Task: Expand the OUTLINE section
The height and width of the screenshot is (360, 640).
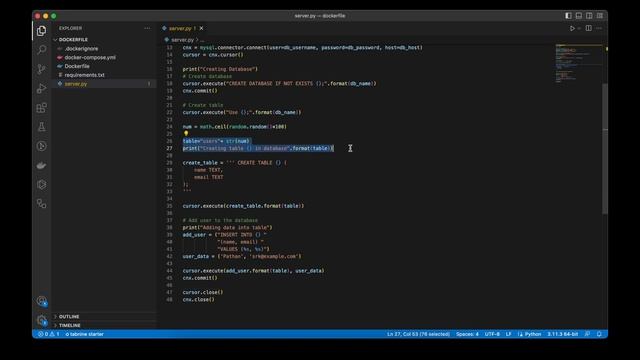Action: (69, 317)
